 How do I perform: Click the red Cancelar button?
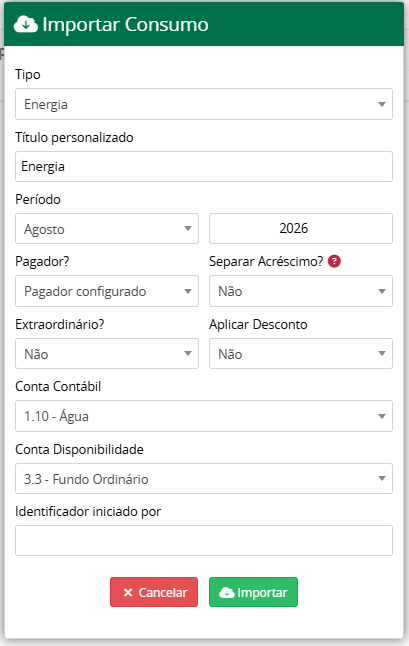point(154,592)
